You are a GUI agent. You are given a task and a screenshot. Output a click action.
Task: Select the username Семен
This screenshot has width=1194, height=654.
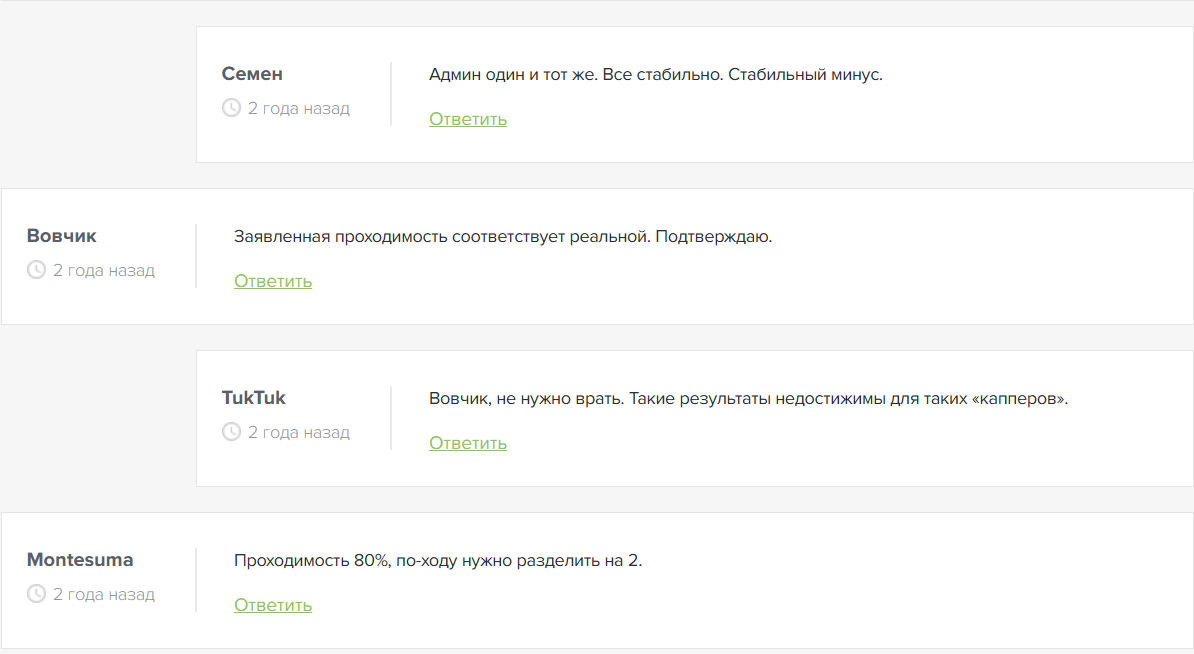(252, 73)
